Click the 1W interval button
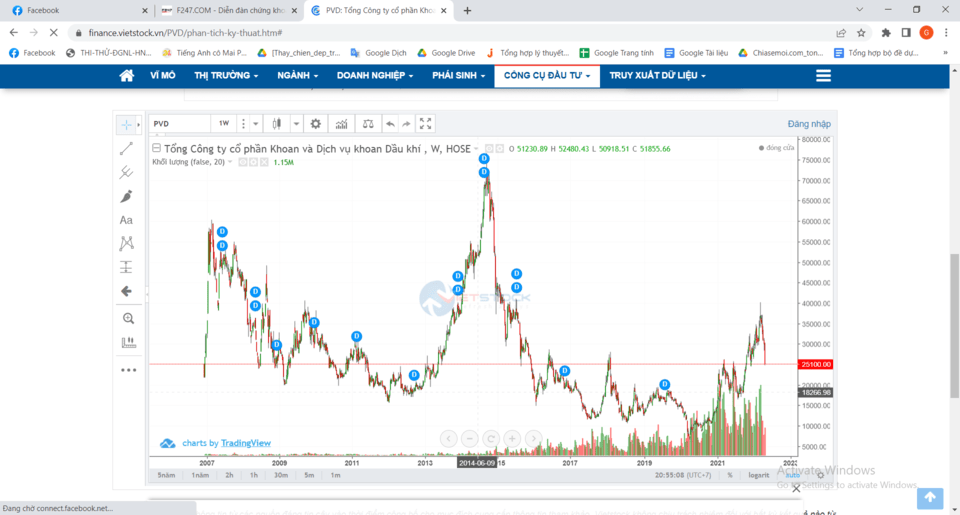This screenshot has height=515, width=960. pos(224,124)
